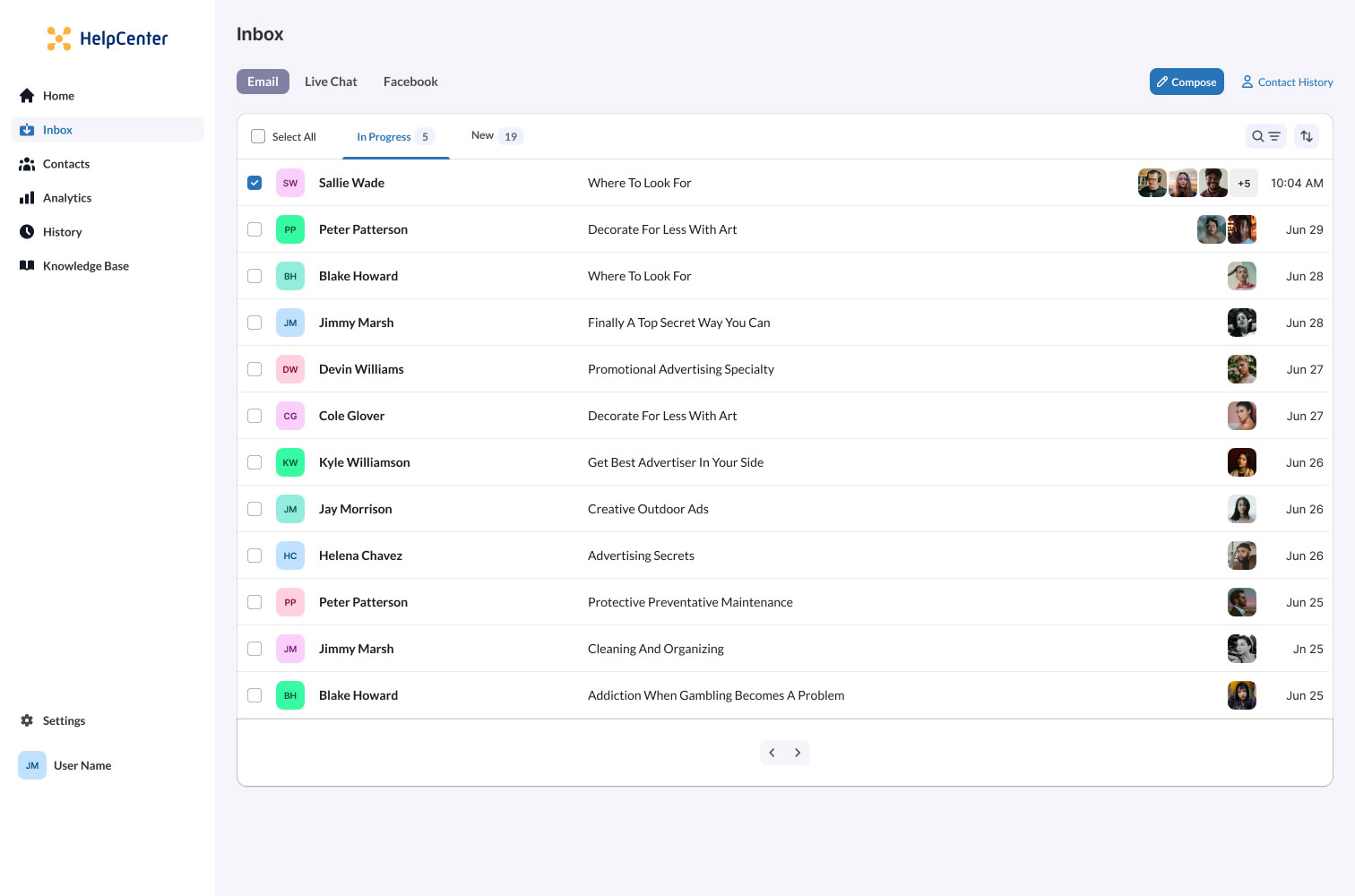
Task: Go to Contacts in sidebar
Action: tap(108, 164)
